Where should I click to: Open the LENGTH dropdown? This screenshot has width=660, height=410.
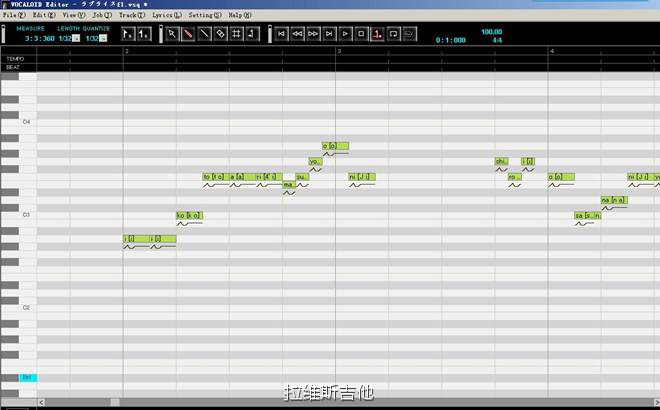pyautogui.click(x=76, y=39)
